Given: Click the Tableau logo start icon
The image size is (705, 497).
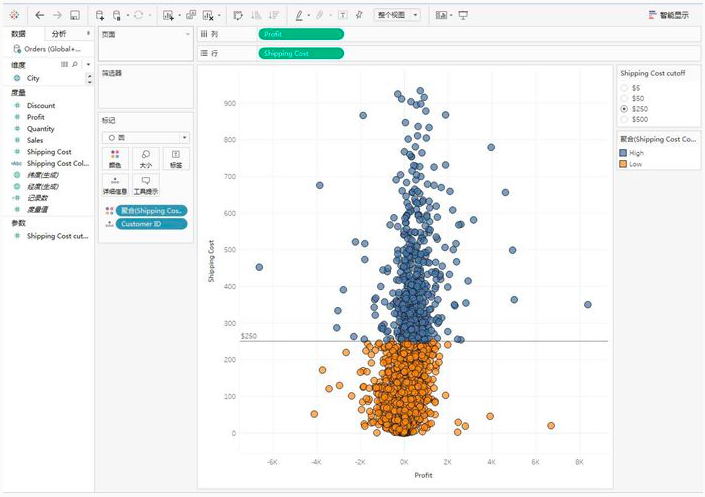Looking at the screenshot, I should 14,15.
